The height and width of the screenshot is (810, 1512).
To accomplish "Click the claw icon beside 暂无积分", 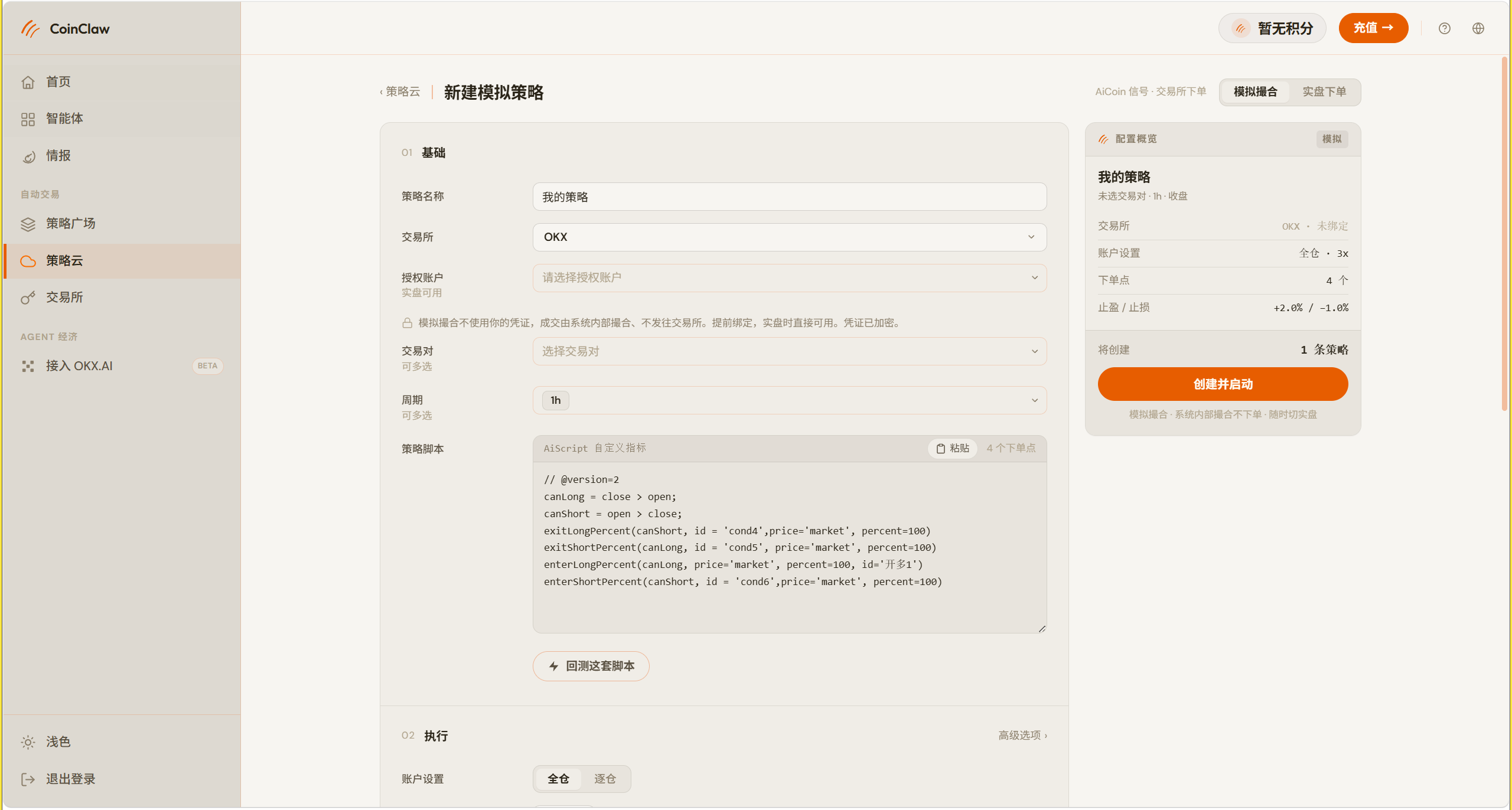I will click(1241, 28).
